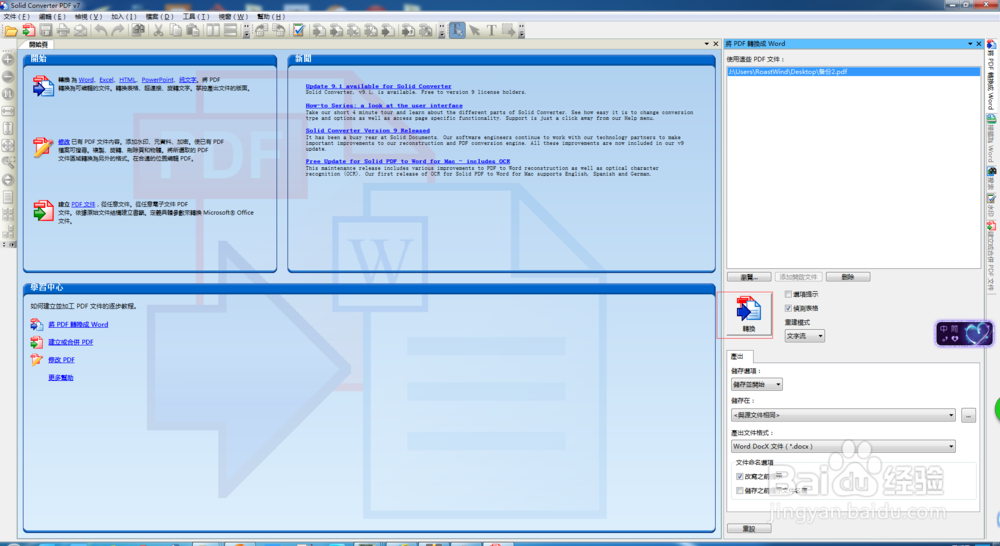Image resolution: width=1000 pixels, height=546 pixels.
Task: Click the PDF to Word panel menu arrow
Action: pyautogui.click(x=970, y=44)
